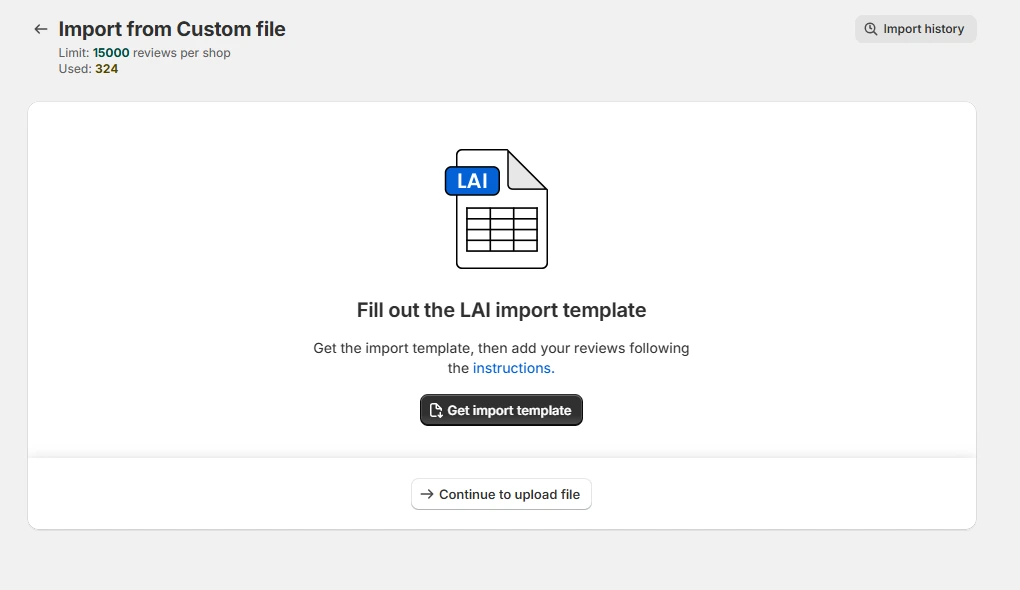Viewport: 1020px width, 590px height.
Task: Click the Get the import template description text
Action: (x=501, y=358)
